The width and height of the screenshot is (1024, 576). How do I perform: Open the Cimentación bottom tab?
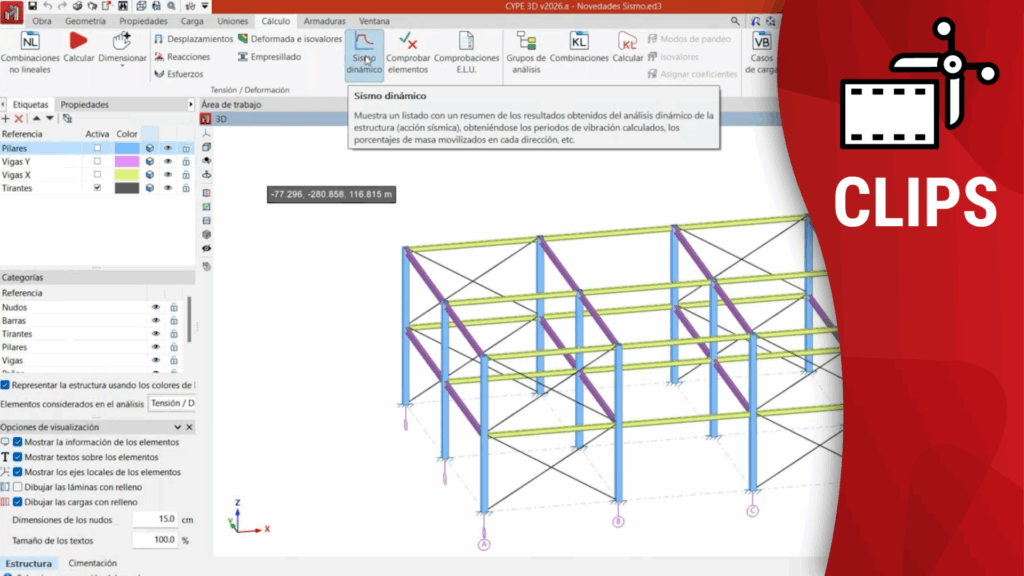92,564
